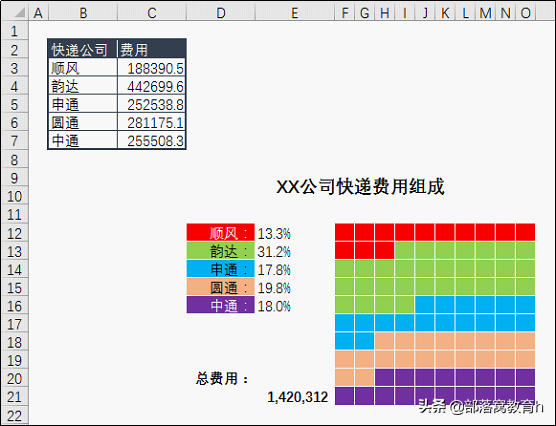
Task: Select row 8 header
Action: click(15, 159)
